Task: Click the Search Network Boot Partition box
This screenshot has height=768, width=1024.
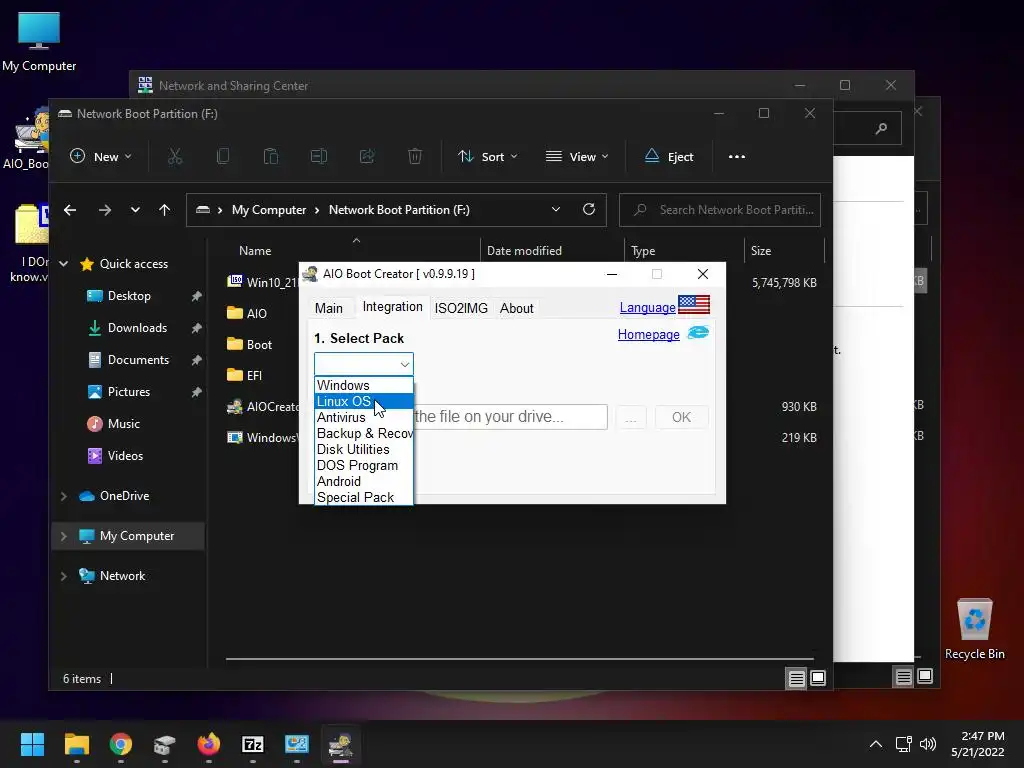Action: pos(720,210)
